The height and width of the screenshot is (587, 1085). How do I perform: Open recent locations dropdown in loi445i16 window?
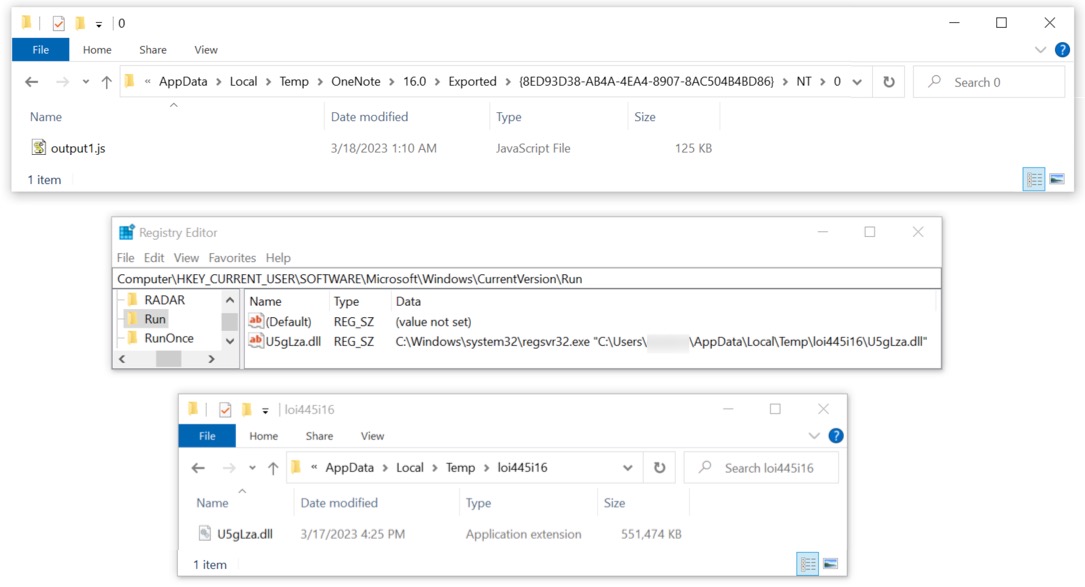(x=253, y=468)
